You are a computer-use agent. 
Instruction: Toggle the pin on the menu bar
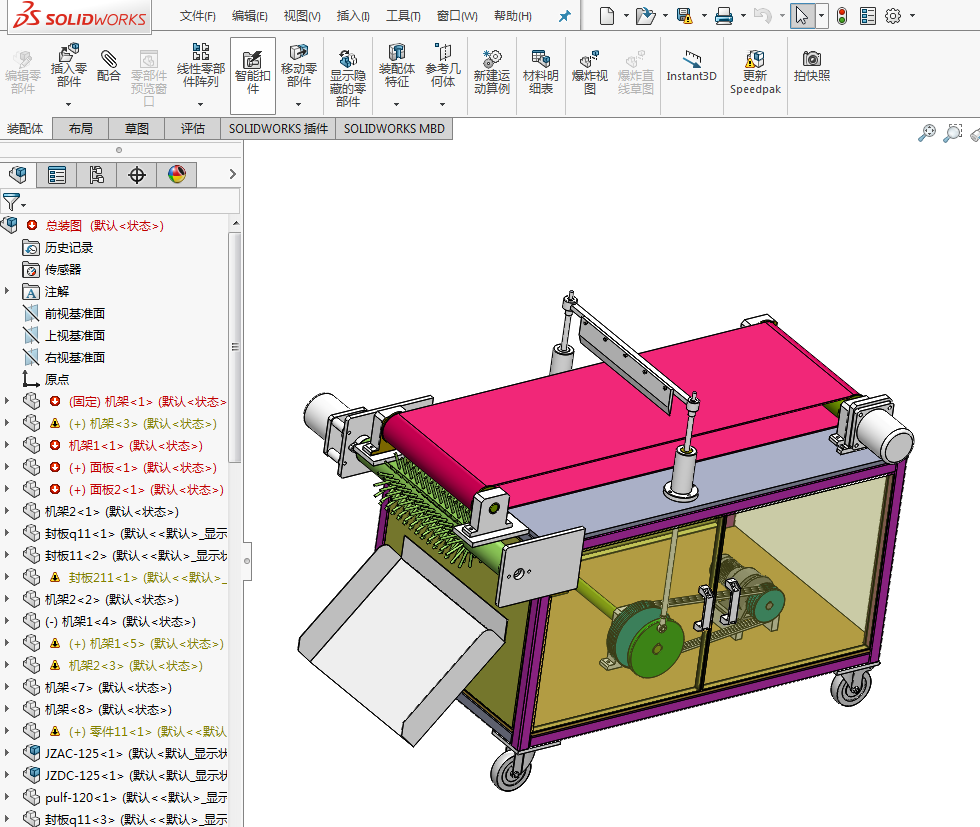coord(564,16)
